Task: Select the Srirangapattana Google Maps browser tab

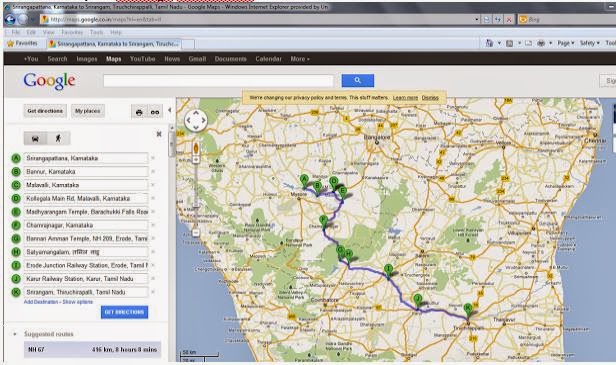Action: [114, 44]
